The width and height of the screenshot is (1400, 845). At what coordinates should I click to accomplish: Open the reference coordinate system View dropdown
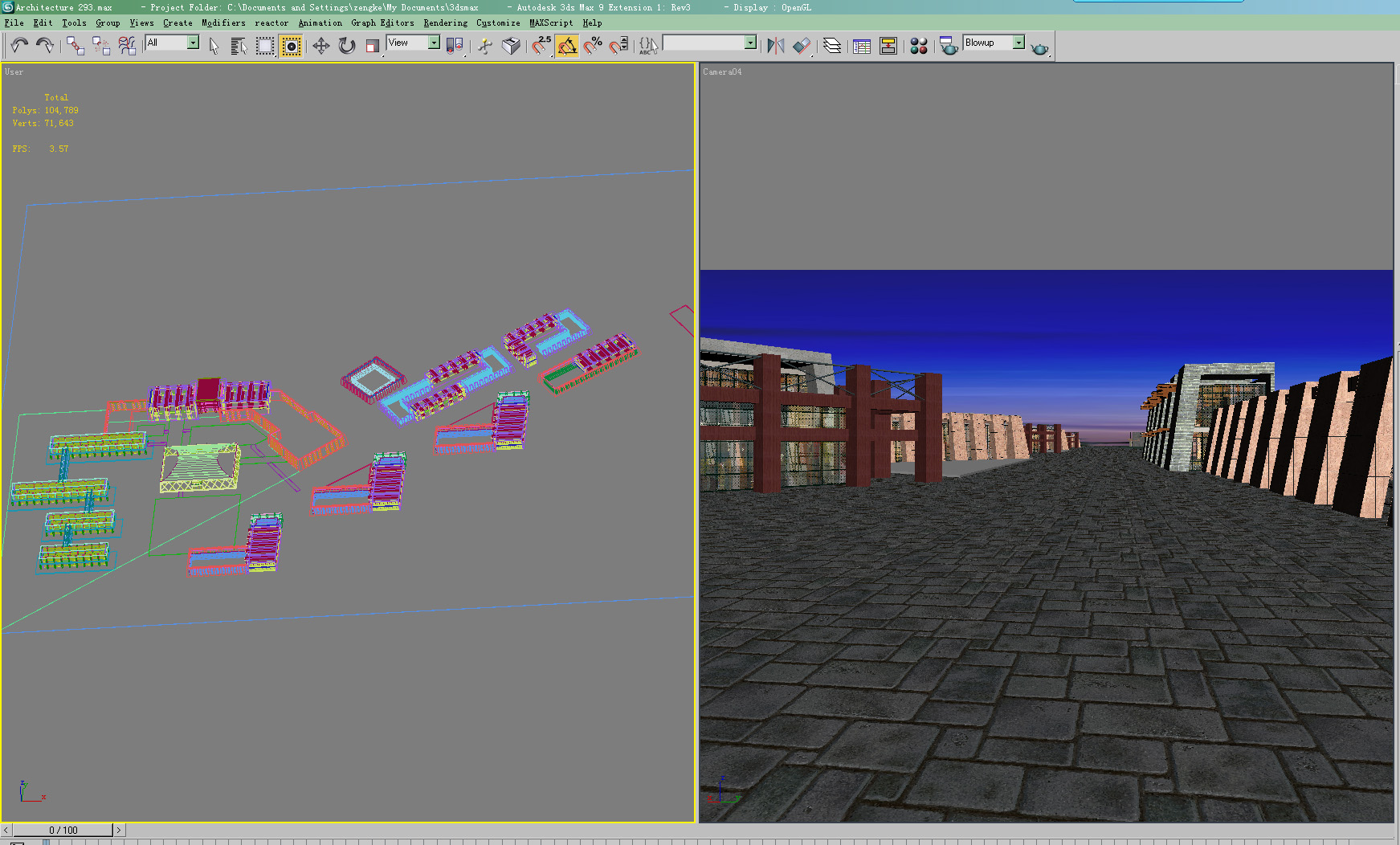tap(413, 43)
